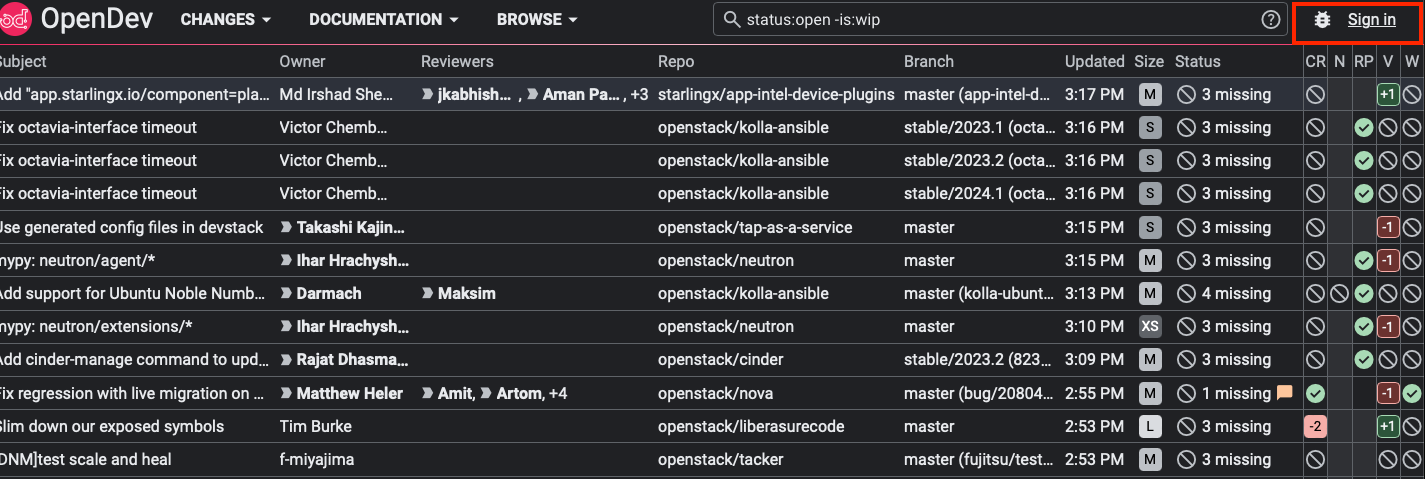Viewport: 1425px width, 479px height.
Task: Open 'Slim down our exposed symbols' change
Action: point(111,427)
